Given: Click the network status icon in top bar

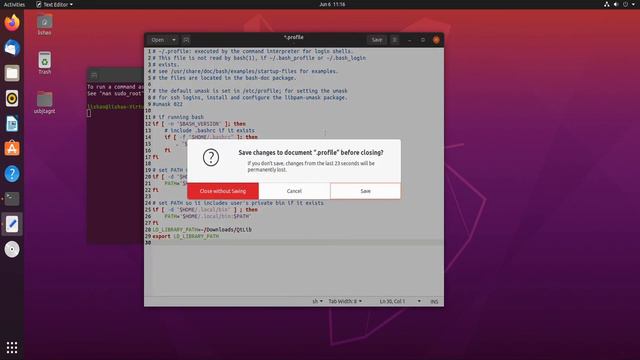Looking at the screenshot, I should point(607,4).
